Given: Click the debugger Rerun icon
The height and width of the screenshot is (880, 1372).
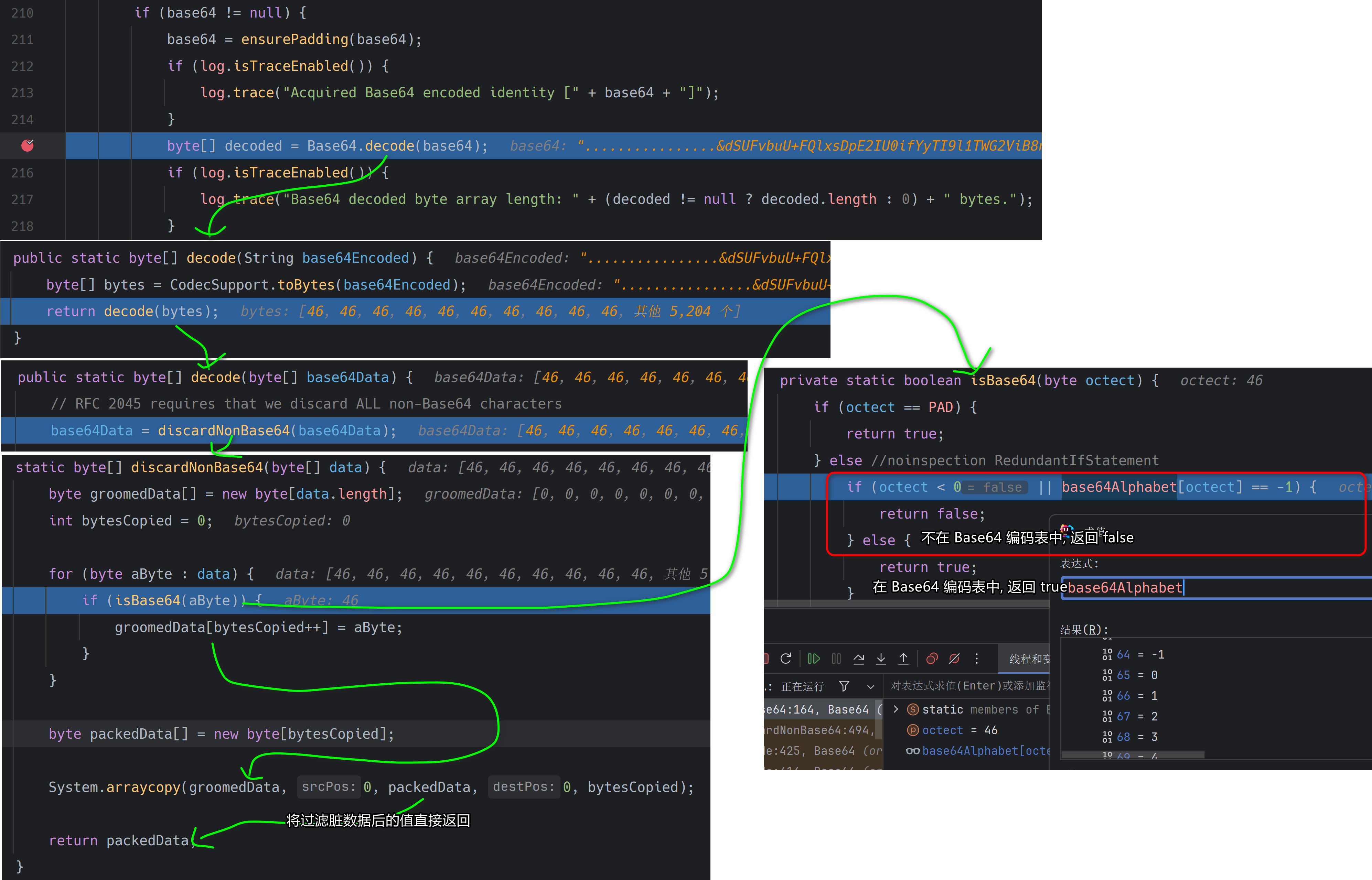Looking at the screenshot, I should click(786, 659).
